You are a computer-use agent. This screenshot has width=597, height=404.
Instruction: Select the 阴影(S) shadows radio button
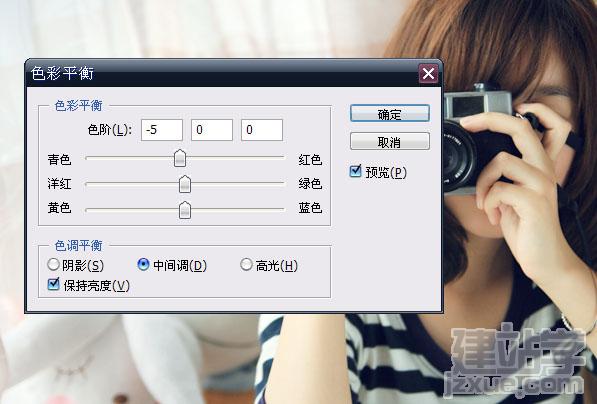click(x=53, y=264)
